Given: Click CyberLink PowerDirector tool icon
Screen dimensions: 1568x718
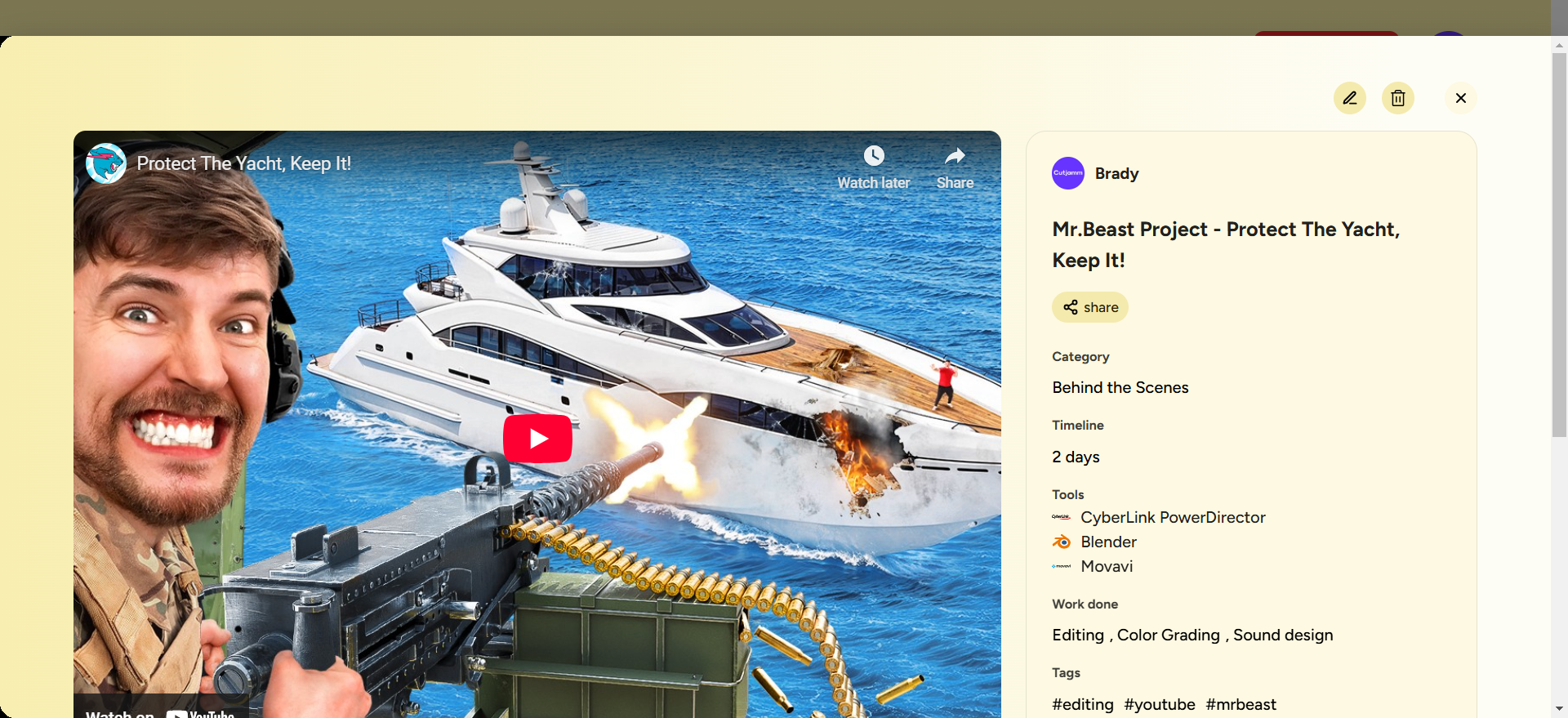Looking at the screenshot, I should pyautogui.click(x=1062, y=517).
